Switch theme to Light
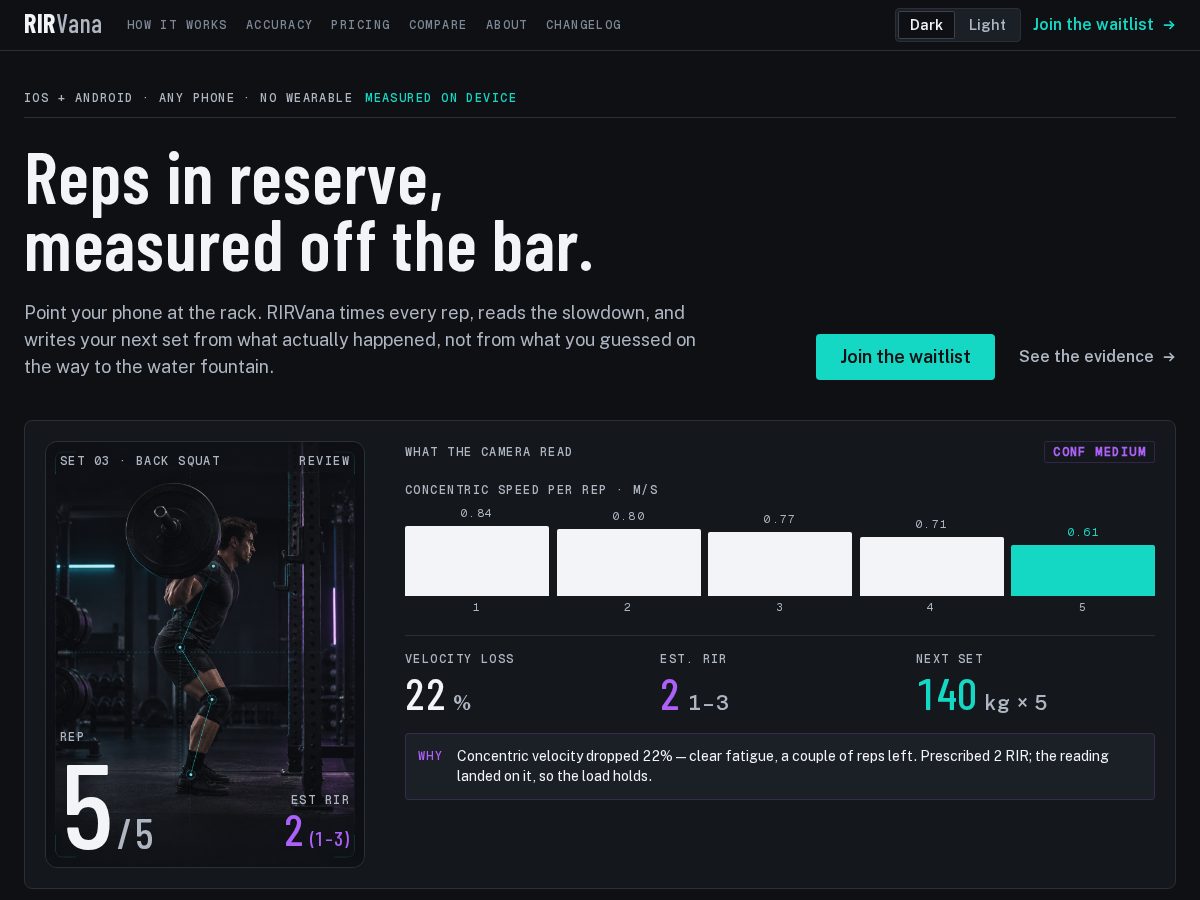The height and width of the screenshot is (900, 1200). click(987, 25)
